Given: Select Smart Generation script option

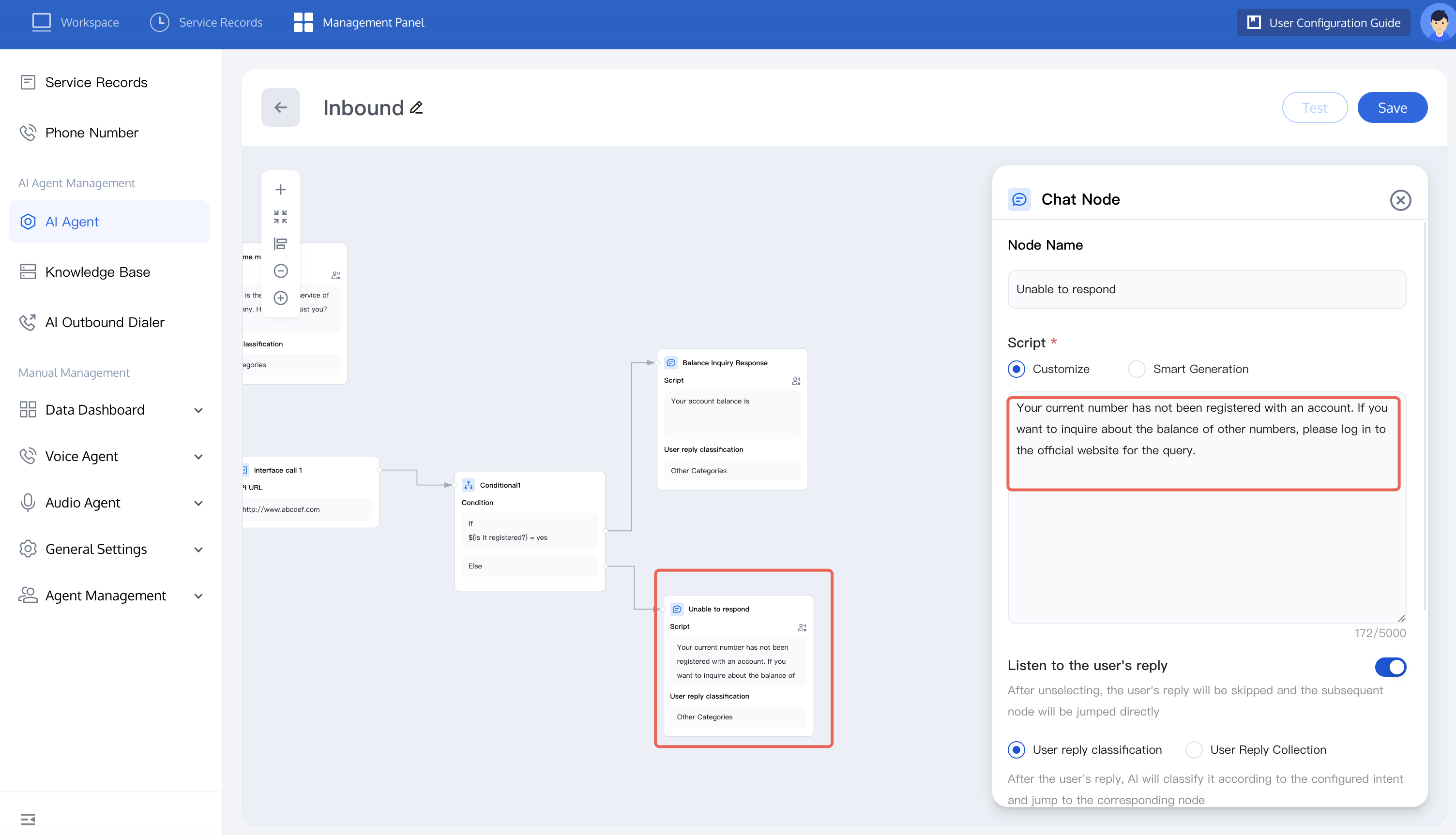Looking at the screenshot, I should pyautogui.click(x=1137, y=369).
